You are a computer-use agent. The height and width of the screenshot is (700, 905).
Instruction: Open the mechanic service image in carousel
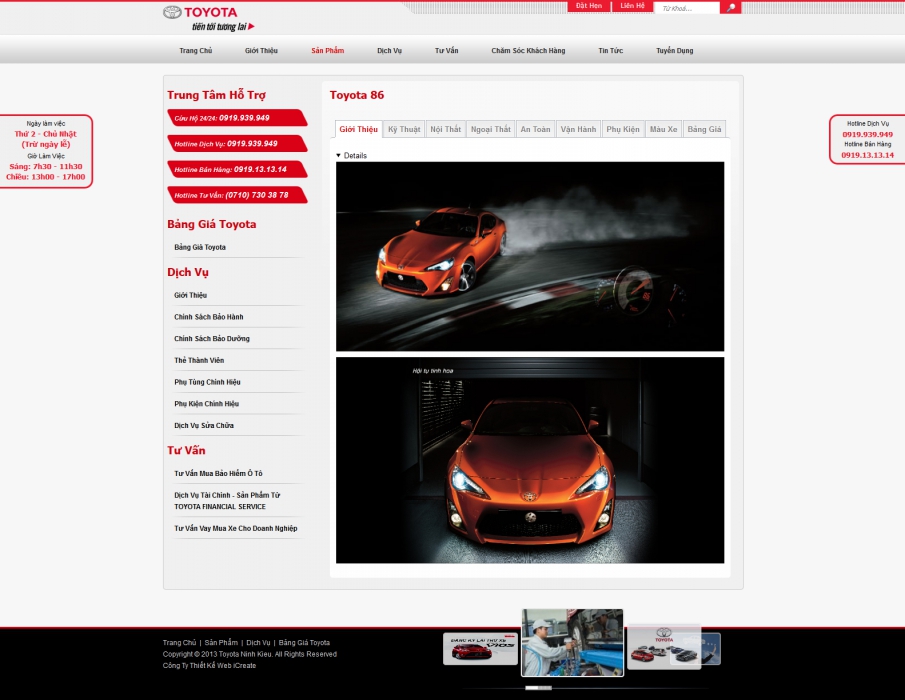tap(572, 642)
